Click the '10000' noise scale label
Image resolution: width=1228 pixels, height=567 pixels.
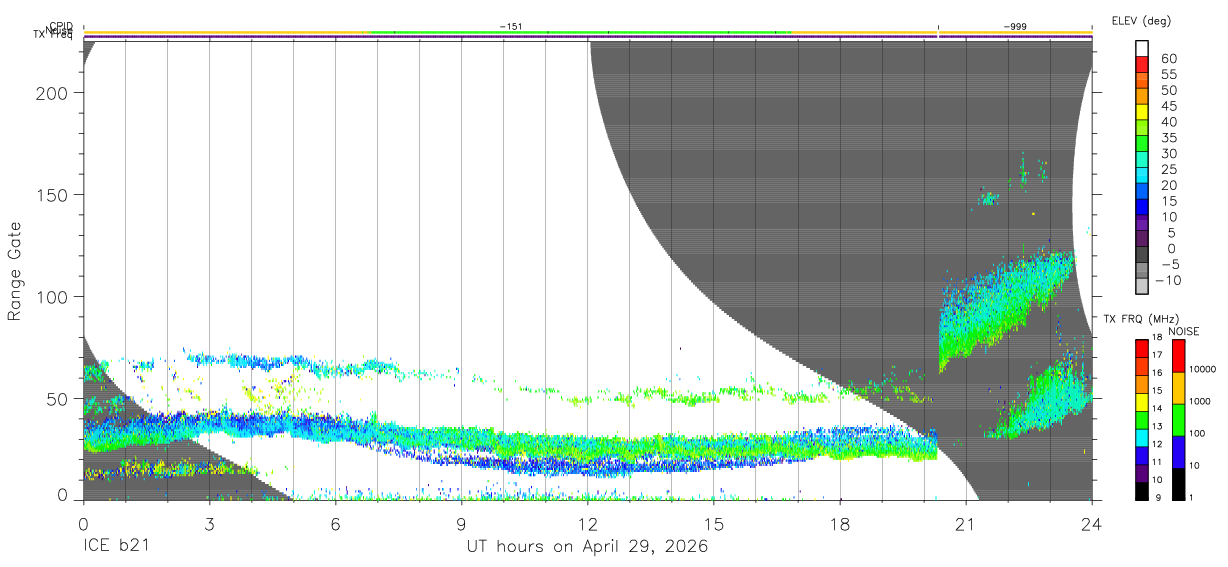click(x=1205, y=370)
